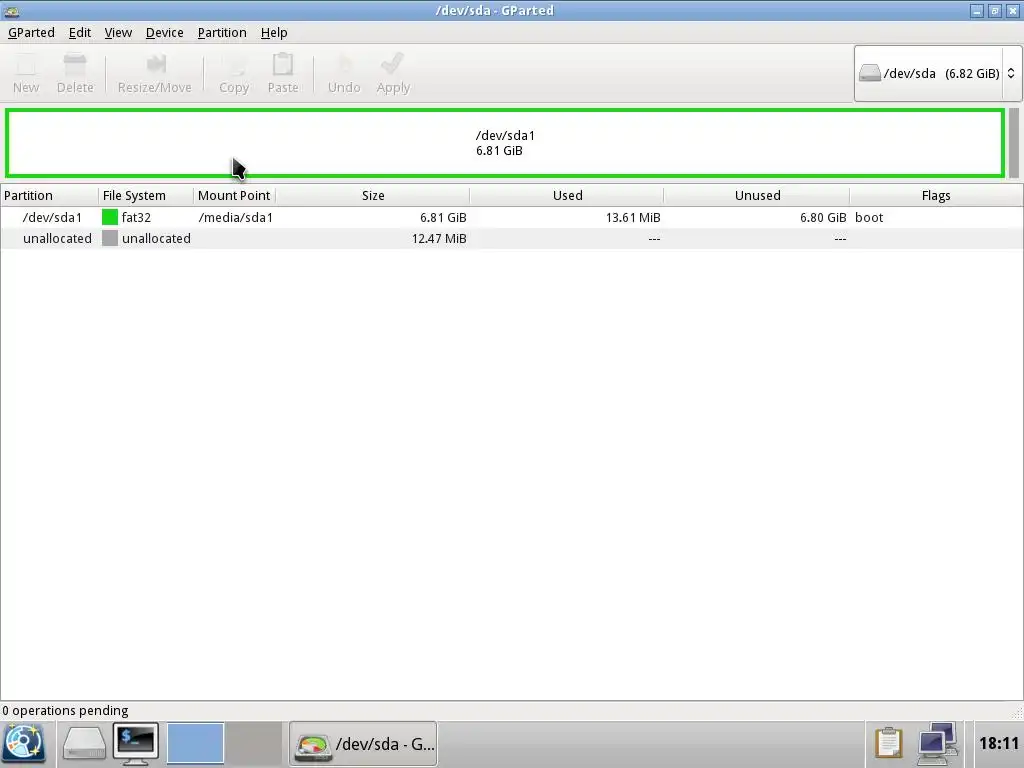Viewport: 1024px width, 768px height.
Task: Click the hard disk icon in device selector
Action: pos(869,73)
